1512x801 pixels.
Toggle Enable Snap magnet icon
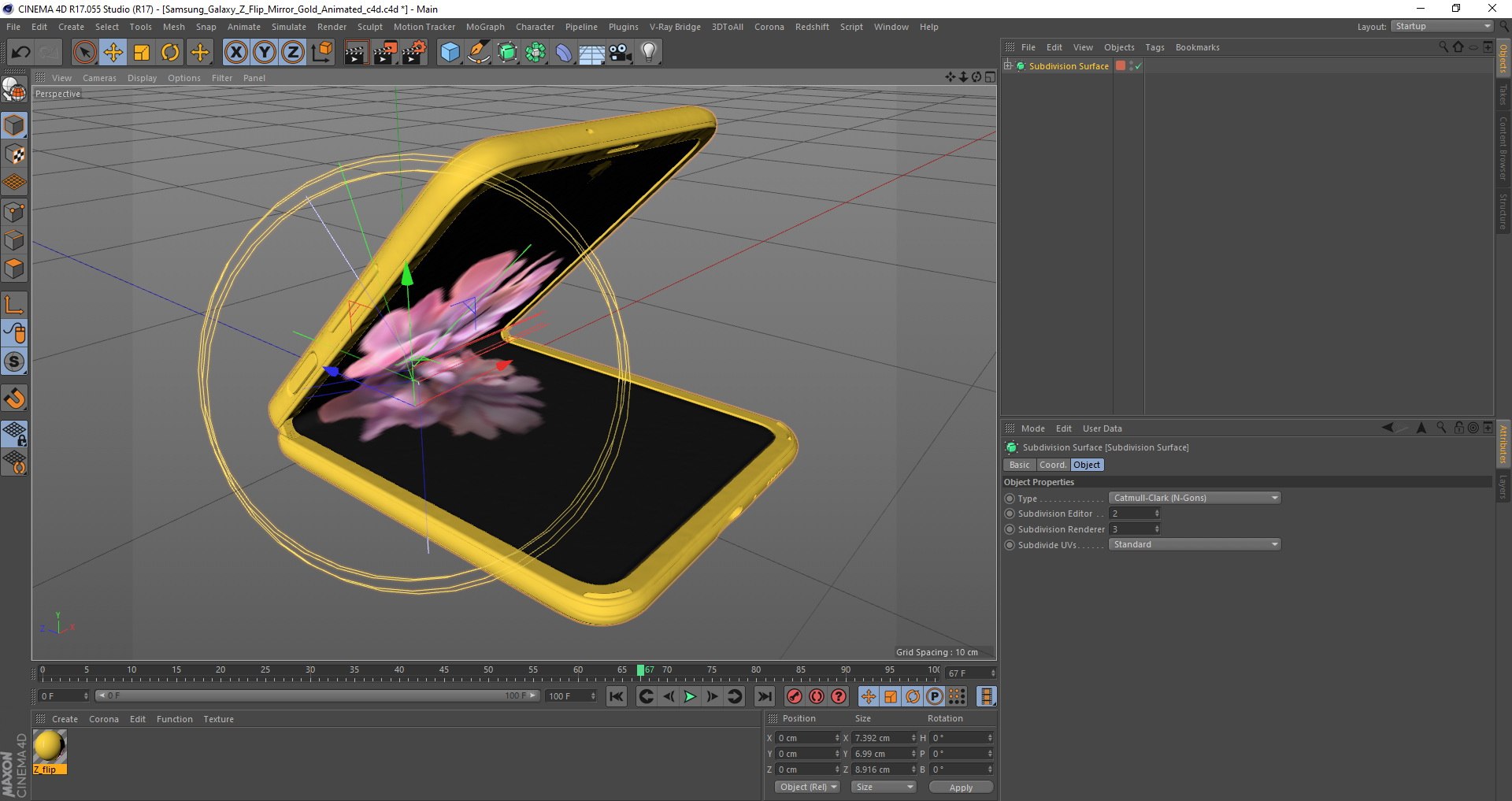pyautogui.click(x=14, y=399)
